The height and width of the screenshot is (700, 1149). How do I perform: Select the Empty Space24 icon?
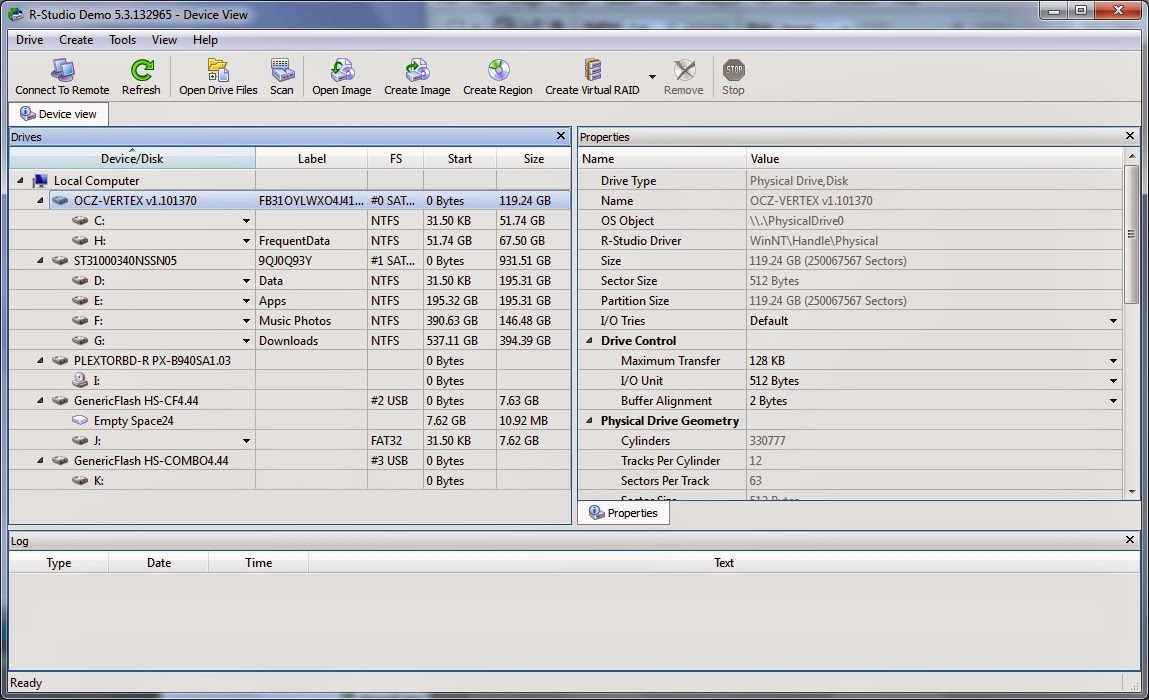pyautogui.click(x=80, y=421)
